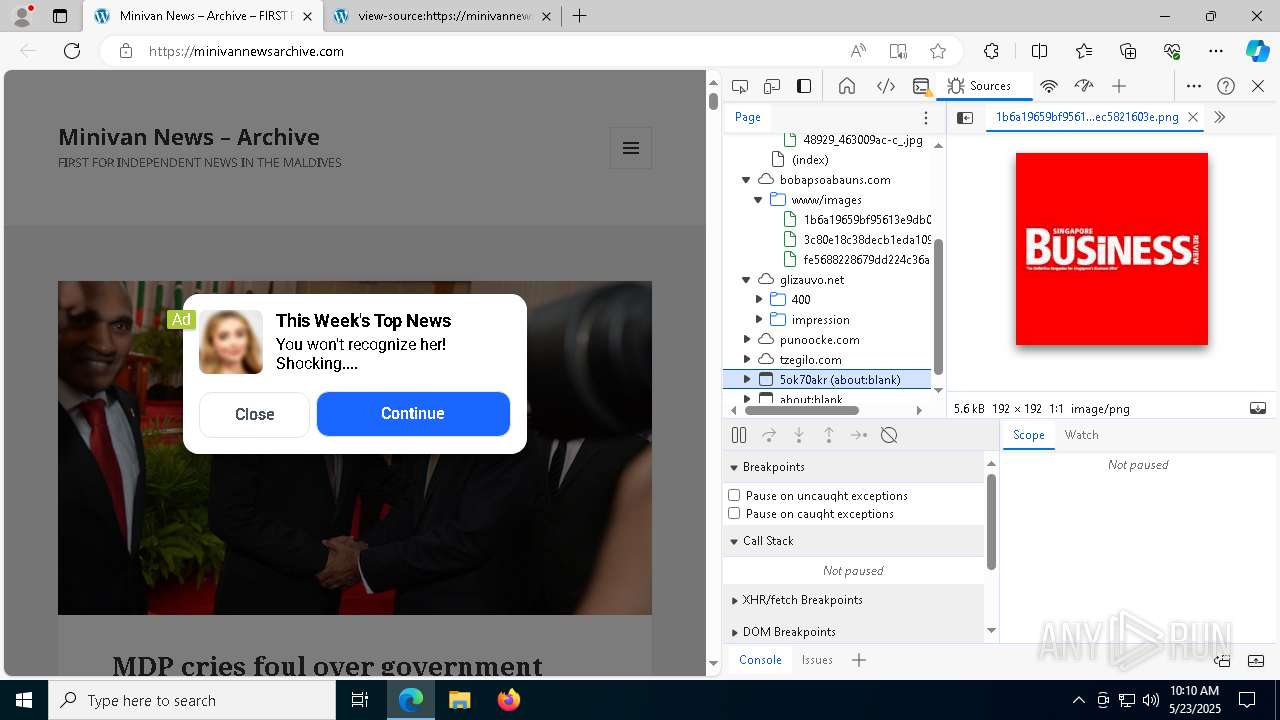Viewport: 1280px width, 720px height.
Task: Collapse bobapsoabauns.com tree node
Action: pos(746,180)
